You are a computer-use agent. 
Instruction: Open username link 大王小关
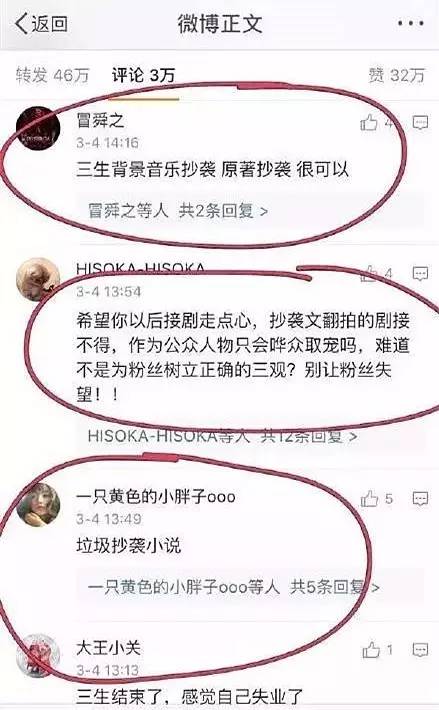pos(108,648)
